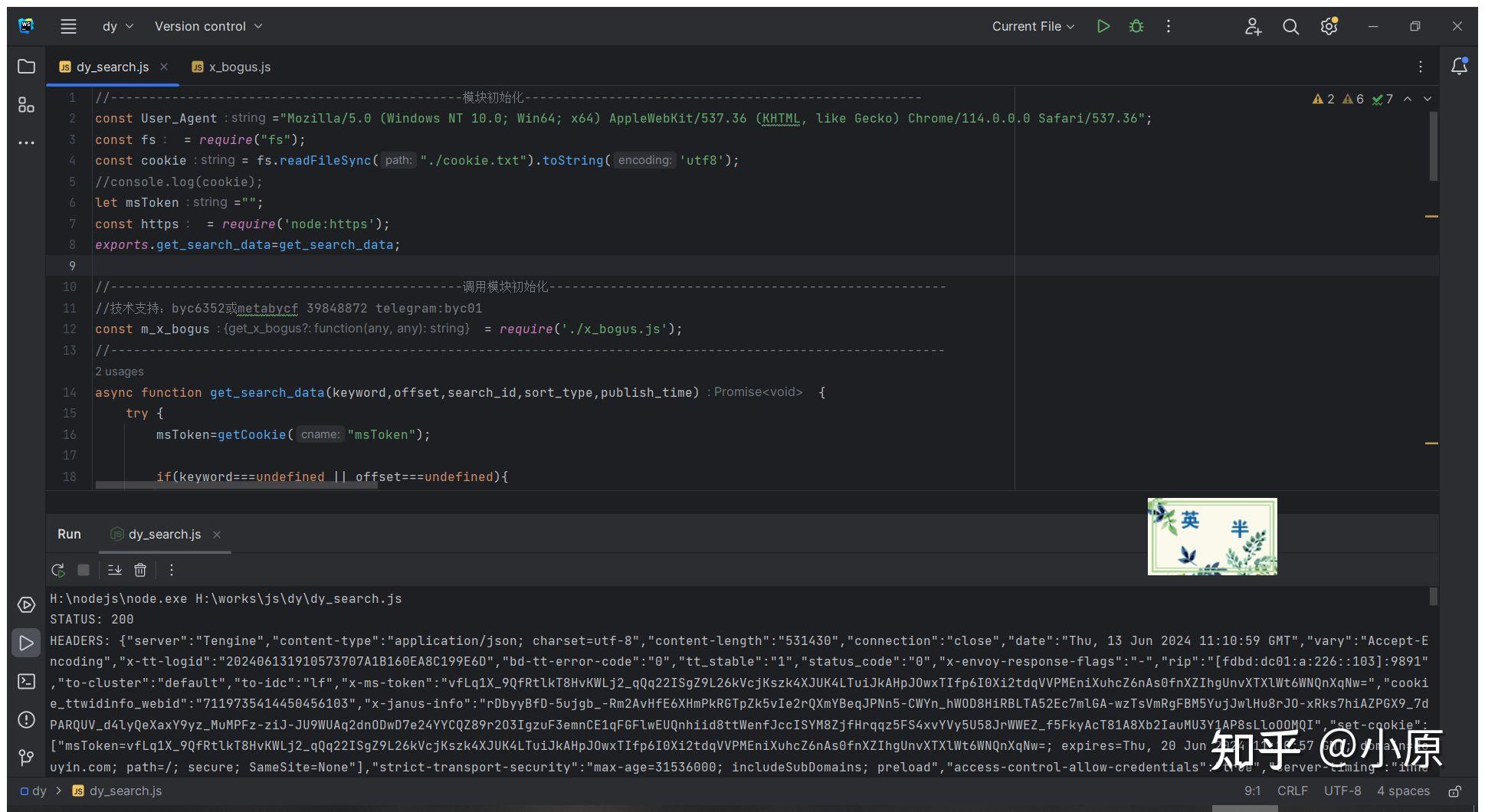The width and height of the screenshot is (1485, 812).
Task: Close the dy_search.js run tab
Action: (x=217, y=535)
